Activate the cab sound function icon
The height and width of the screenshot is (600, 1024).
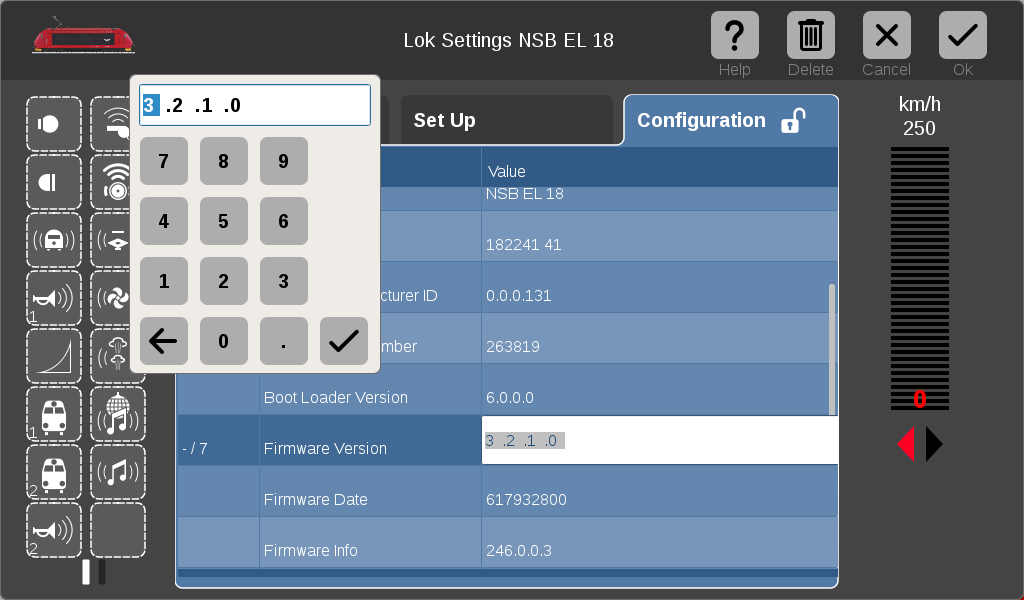54,240
